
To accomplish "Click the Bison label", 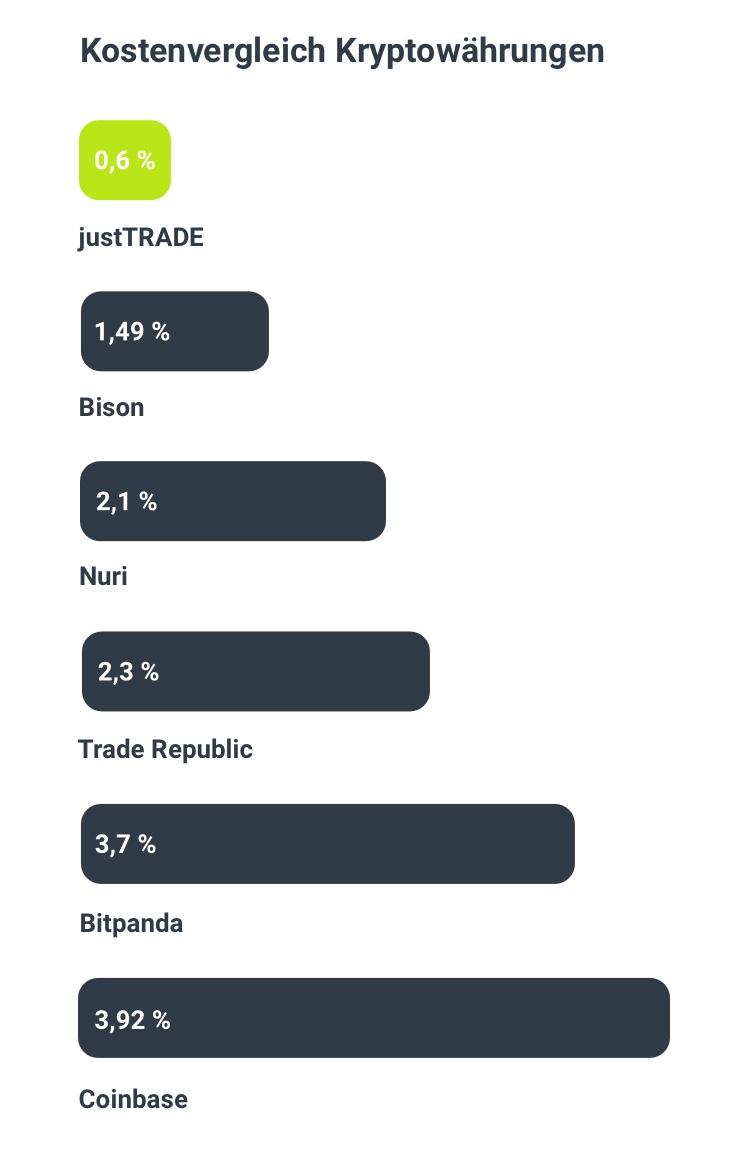I will tap(111, 407).
